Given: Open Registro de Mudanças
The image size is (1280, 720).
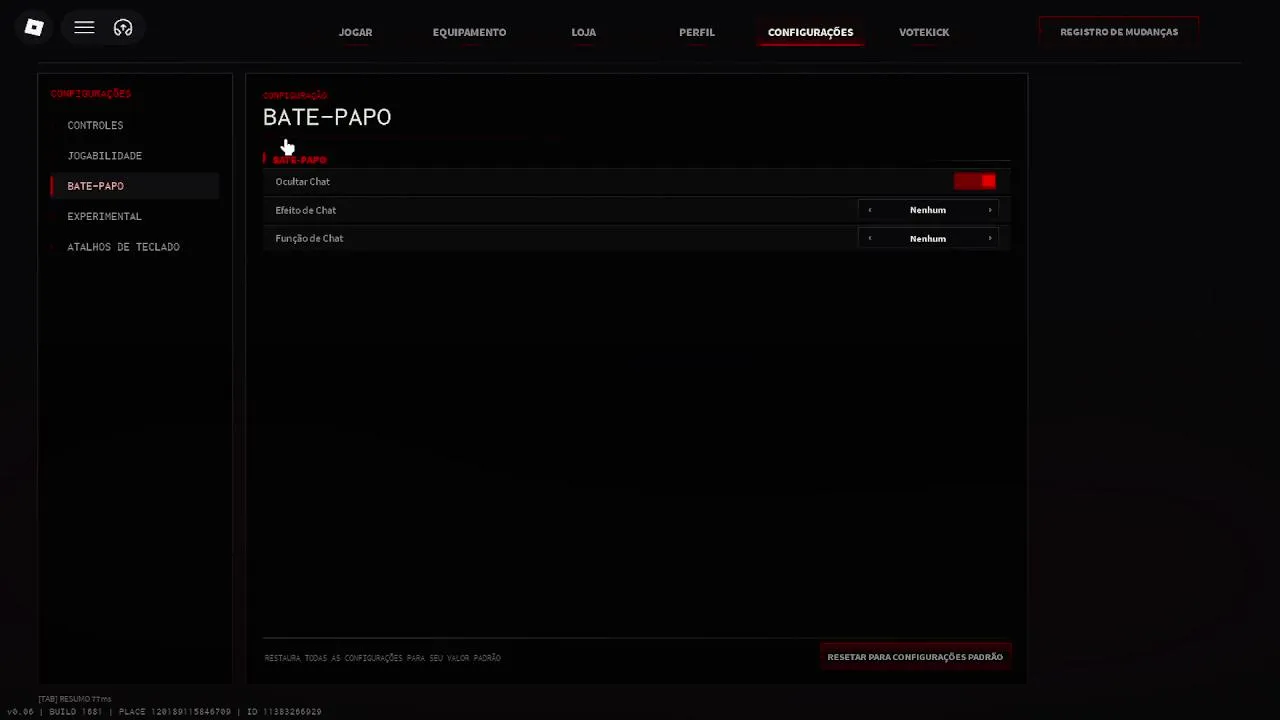Looking at the screenshot, I should tap(1119, 32).
